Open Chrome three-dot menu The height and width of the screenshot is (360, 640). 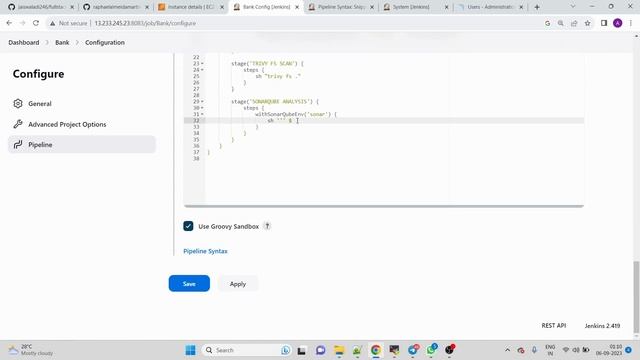(631, 23)
